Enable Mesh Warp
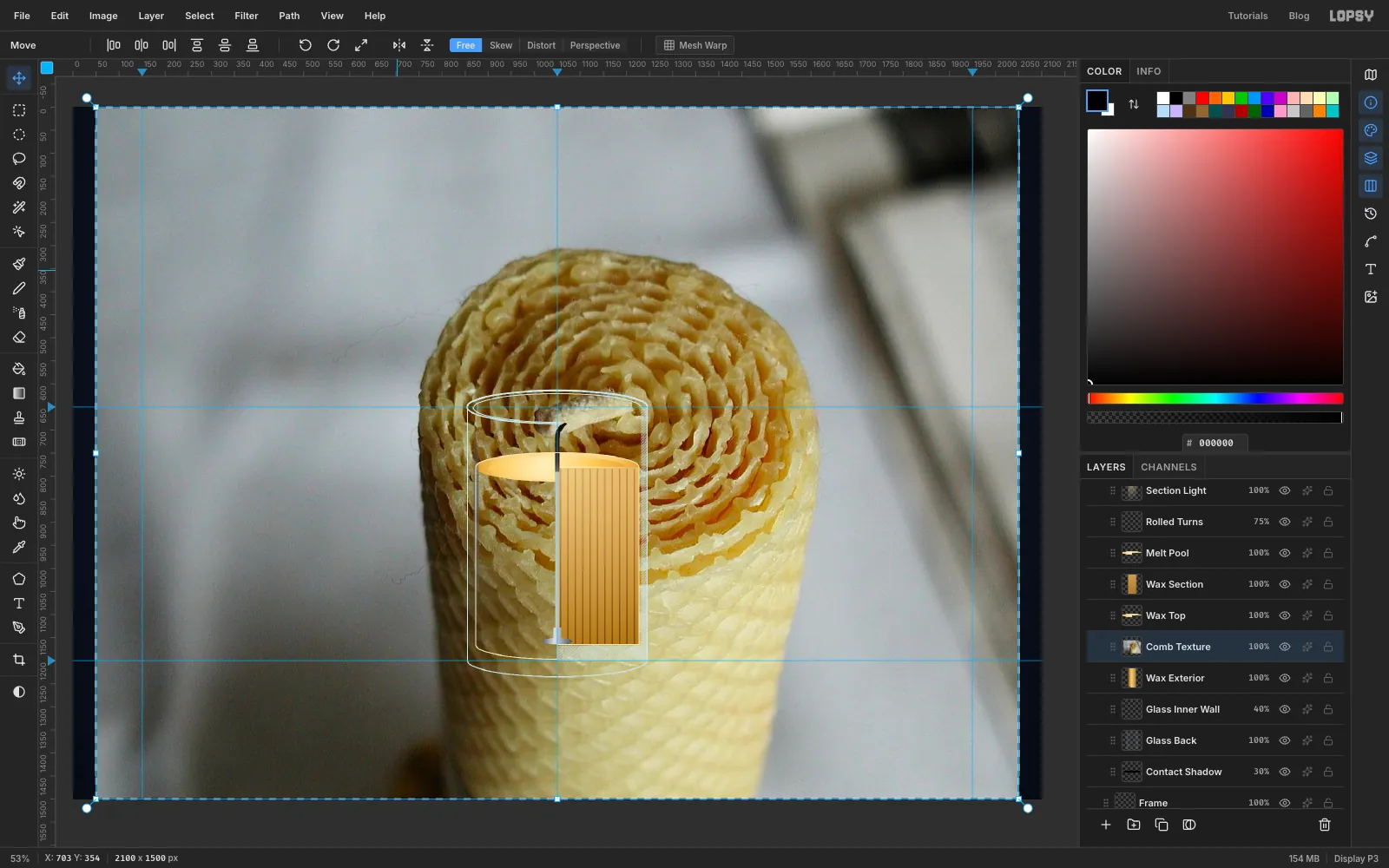The width and height of the screenshot is (1389, 868). pos(695,45)
